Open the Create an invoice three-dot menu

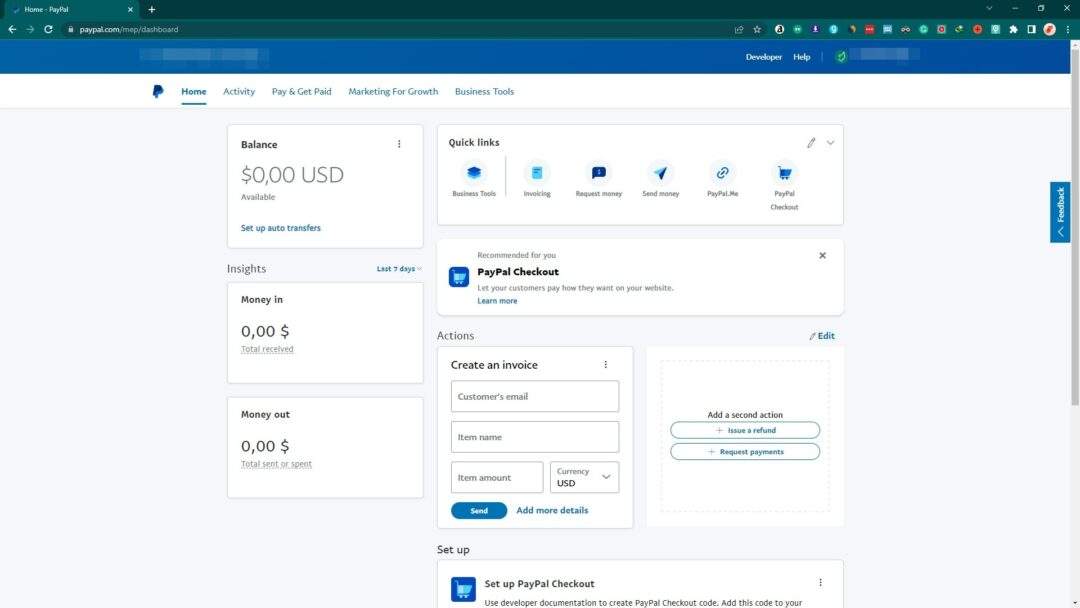point(605,364)
